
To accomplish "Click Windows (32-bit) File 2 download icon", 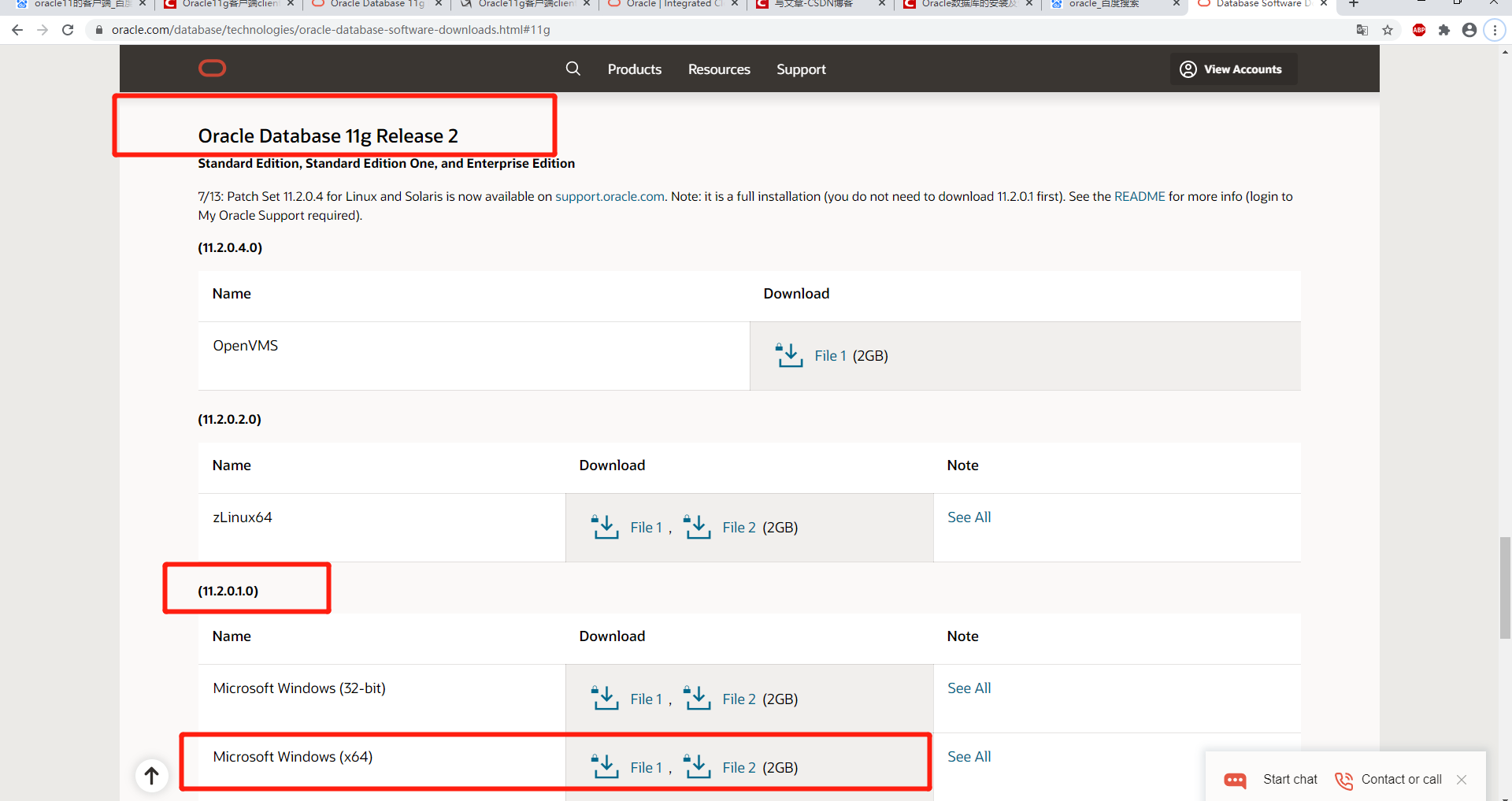I will [697, 698].
